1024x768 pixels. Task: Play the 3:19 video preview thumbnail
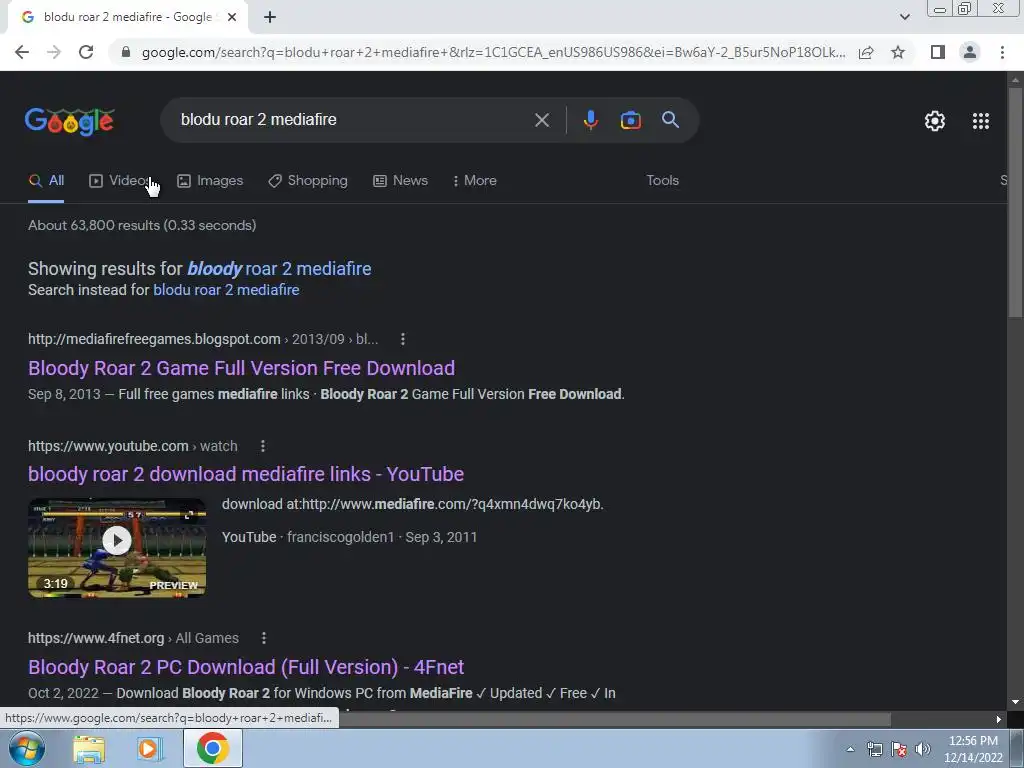coord(117,548)
